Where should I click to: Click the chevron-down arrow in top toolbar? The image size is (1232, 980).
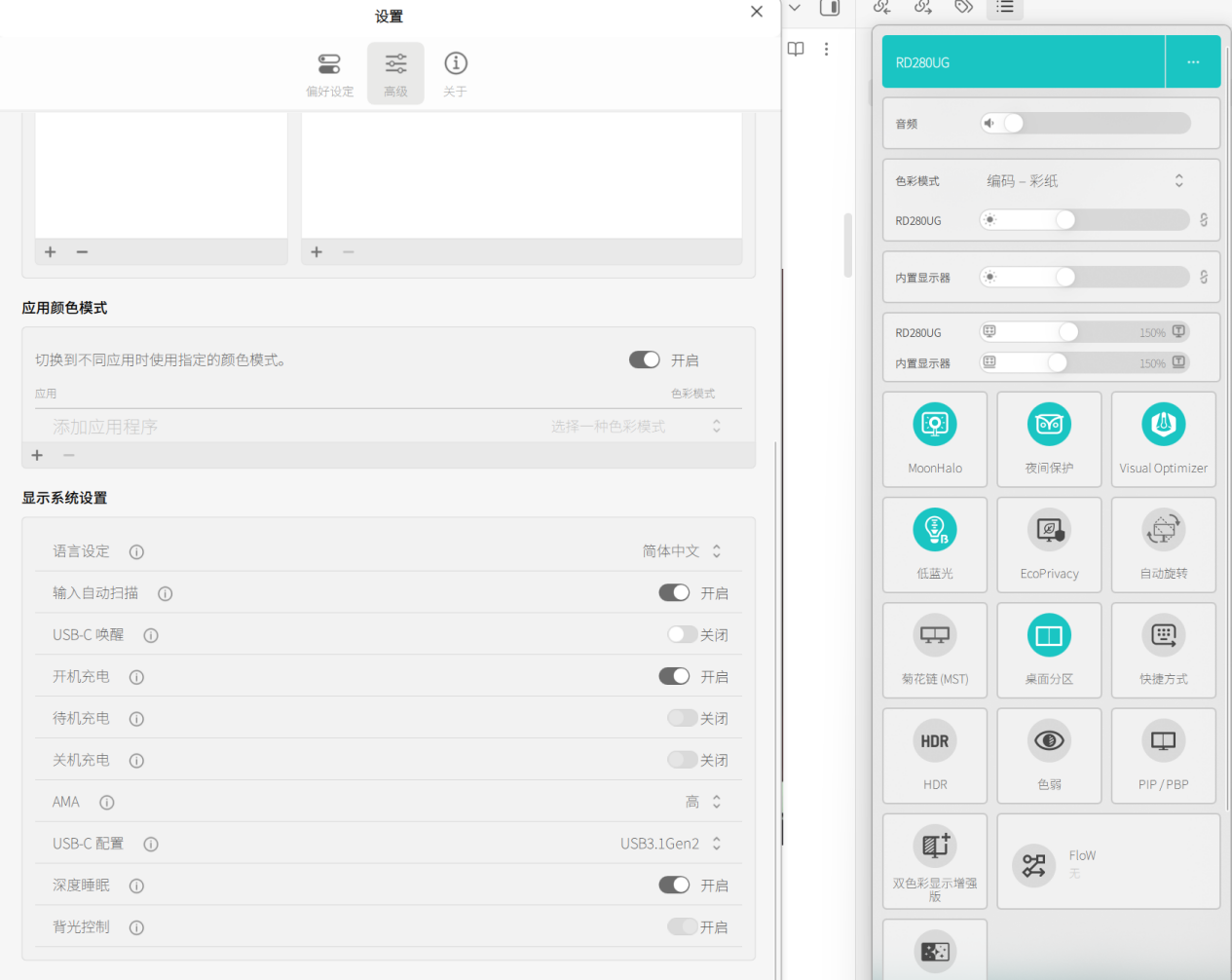pos(795,8)
